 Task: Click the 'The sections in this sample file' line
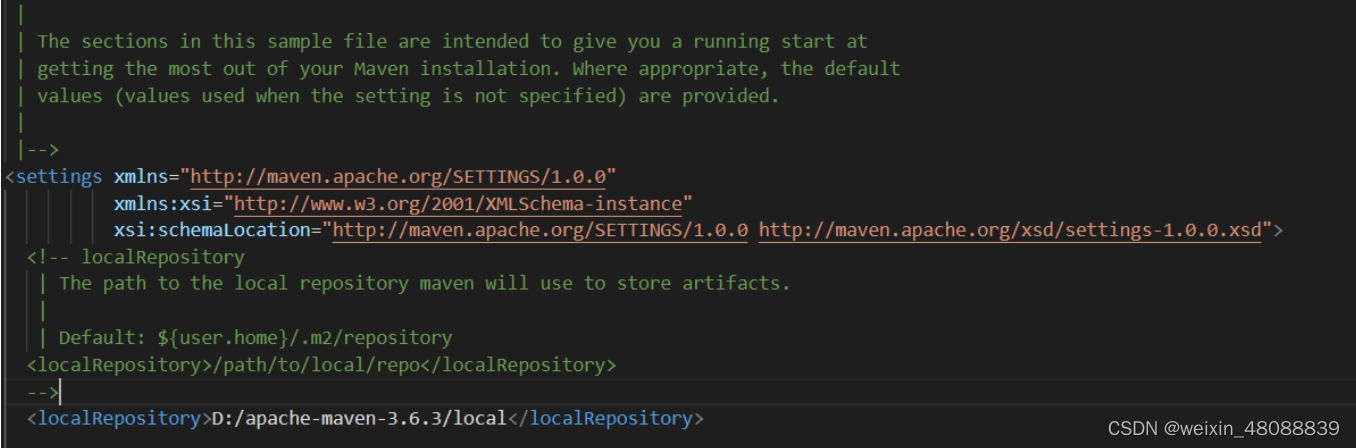452,42
